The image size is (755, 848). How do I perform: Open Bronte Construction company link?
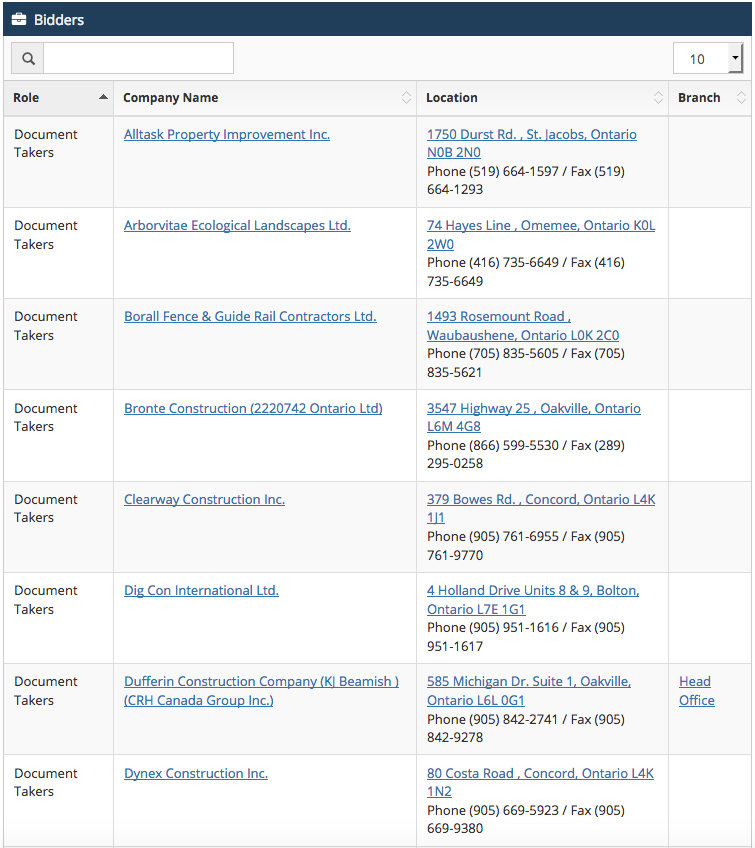[253, 408]
